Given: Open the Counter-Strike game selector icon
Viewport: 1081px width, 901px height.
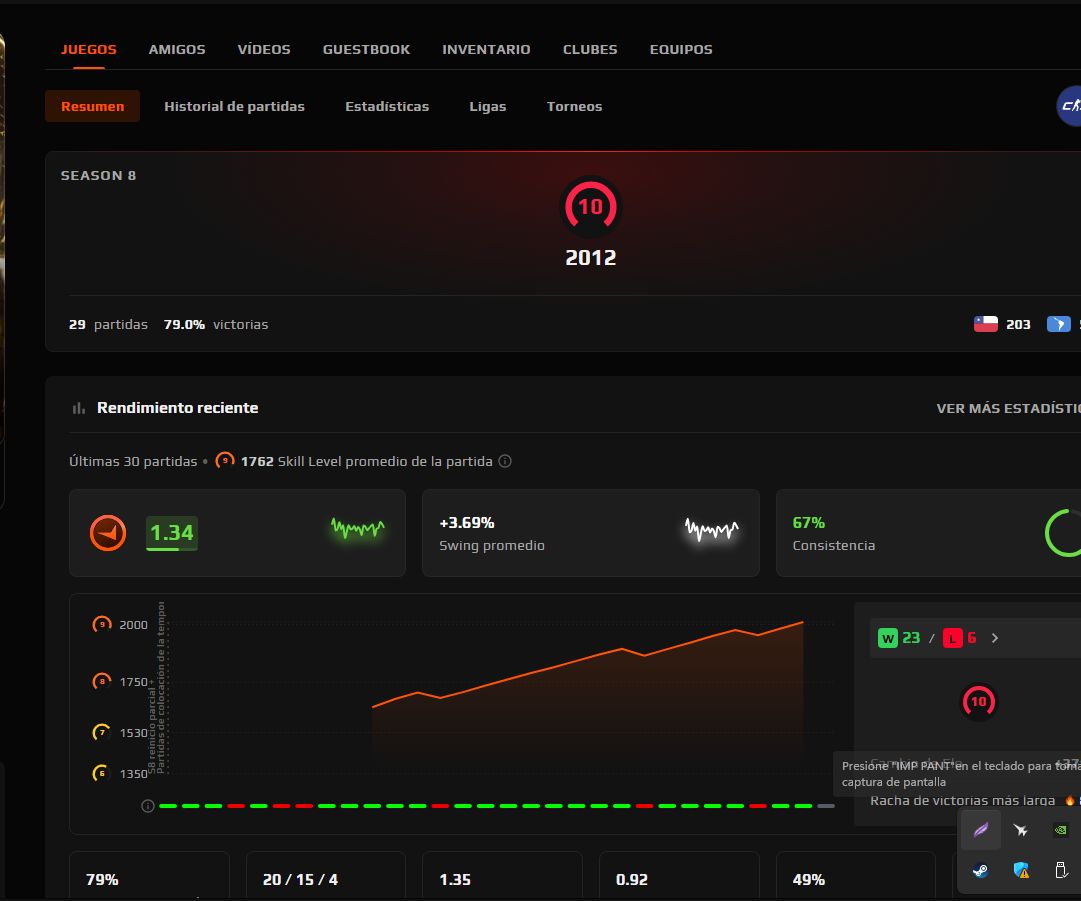Looking at the screenshot, I should (1069, 105).
